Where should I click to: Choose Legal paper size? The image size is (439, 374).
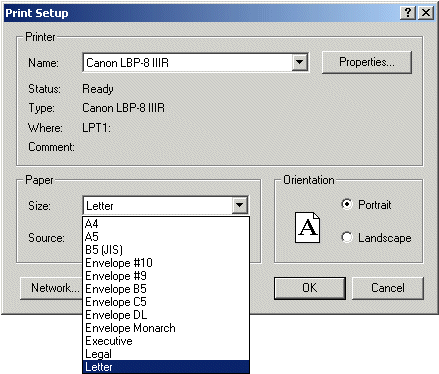click(x=166, y=354)
